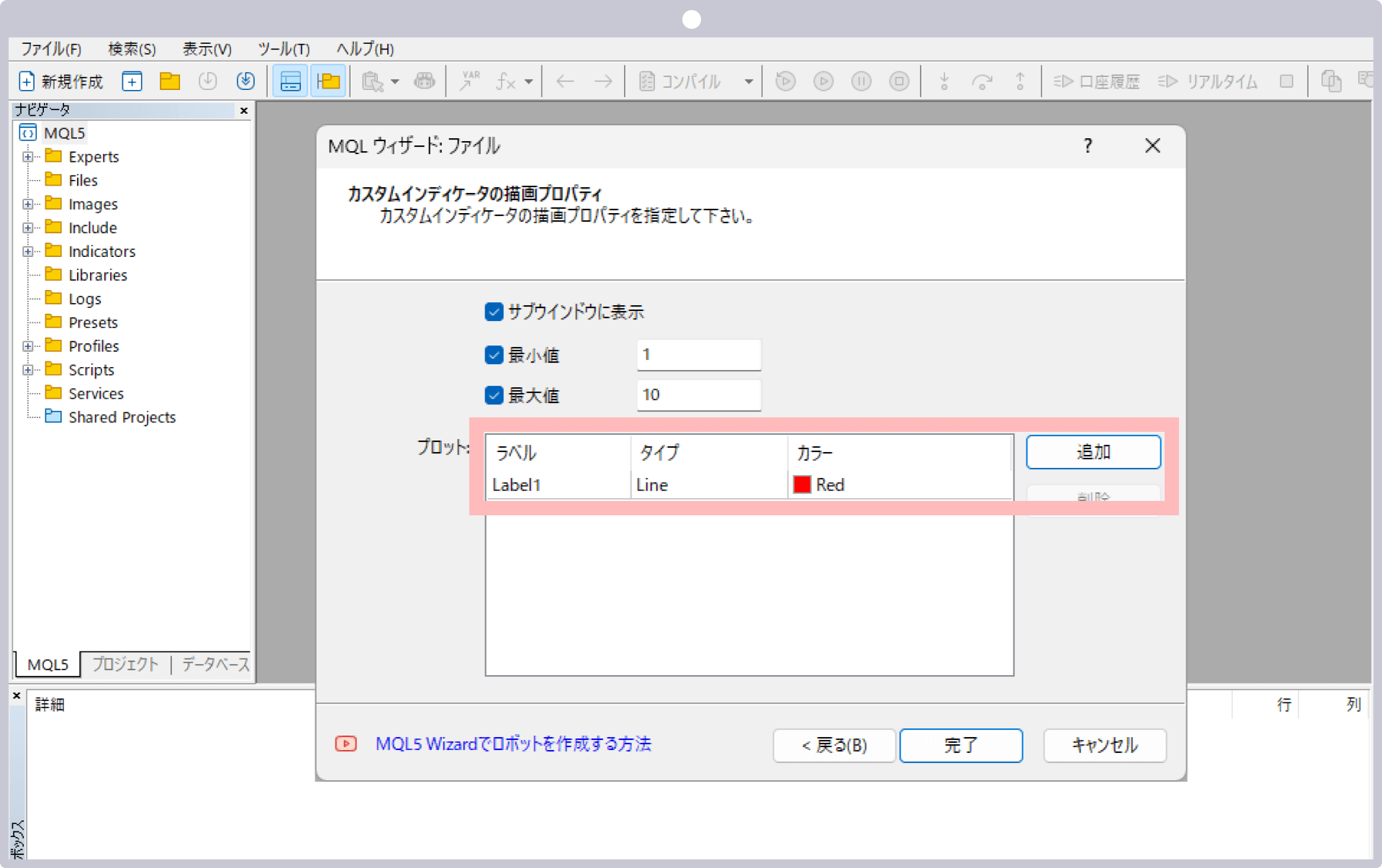Click the 追加 add plot button
Image resolution: width=1382 pixels, height=868 pixels.
[x=1093, y=452]
